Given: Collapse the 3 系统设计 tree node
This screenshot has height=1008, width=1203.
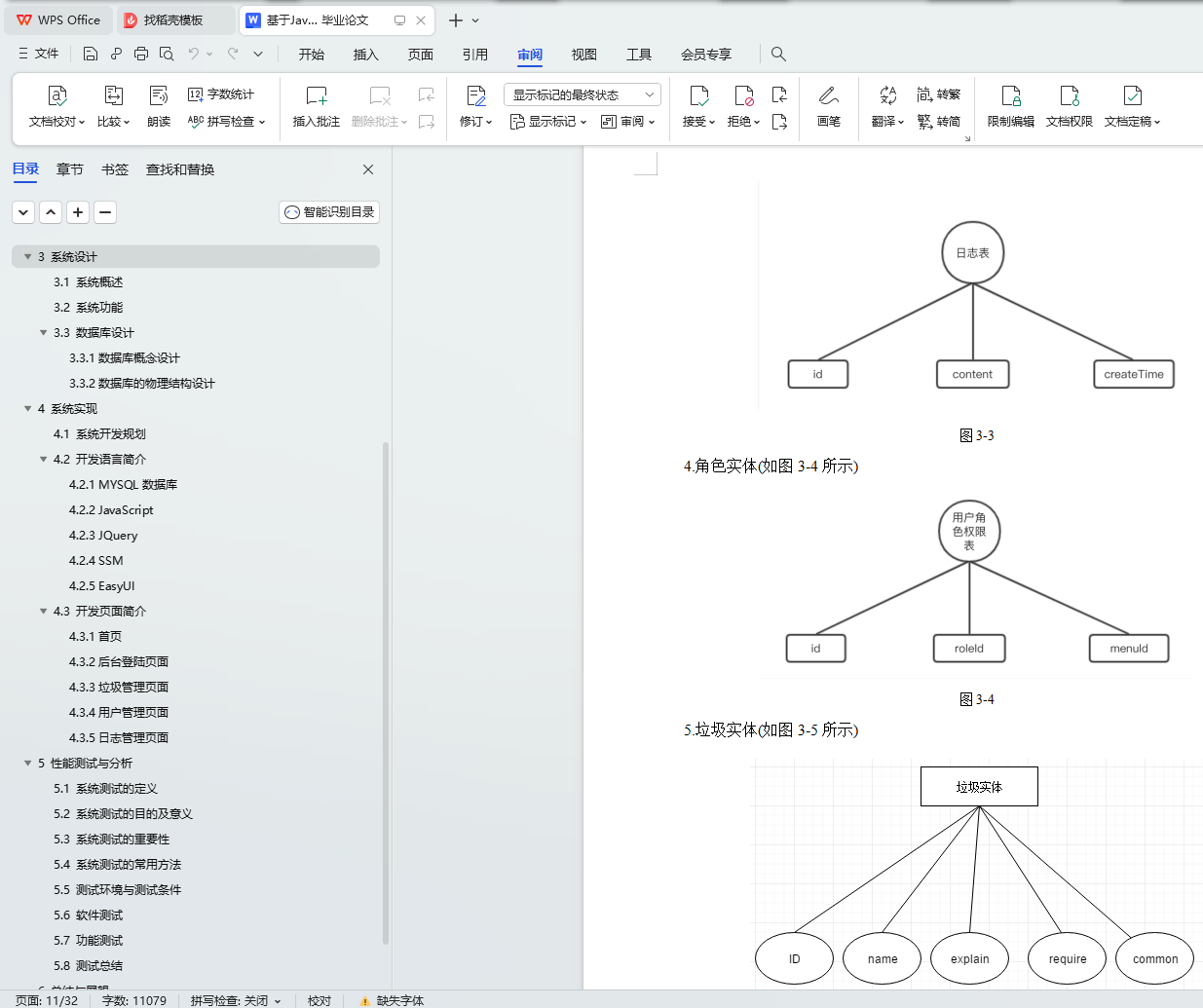Looking at the screenshot, I should click(27, 257).
